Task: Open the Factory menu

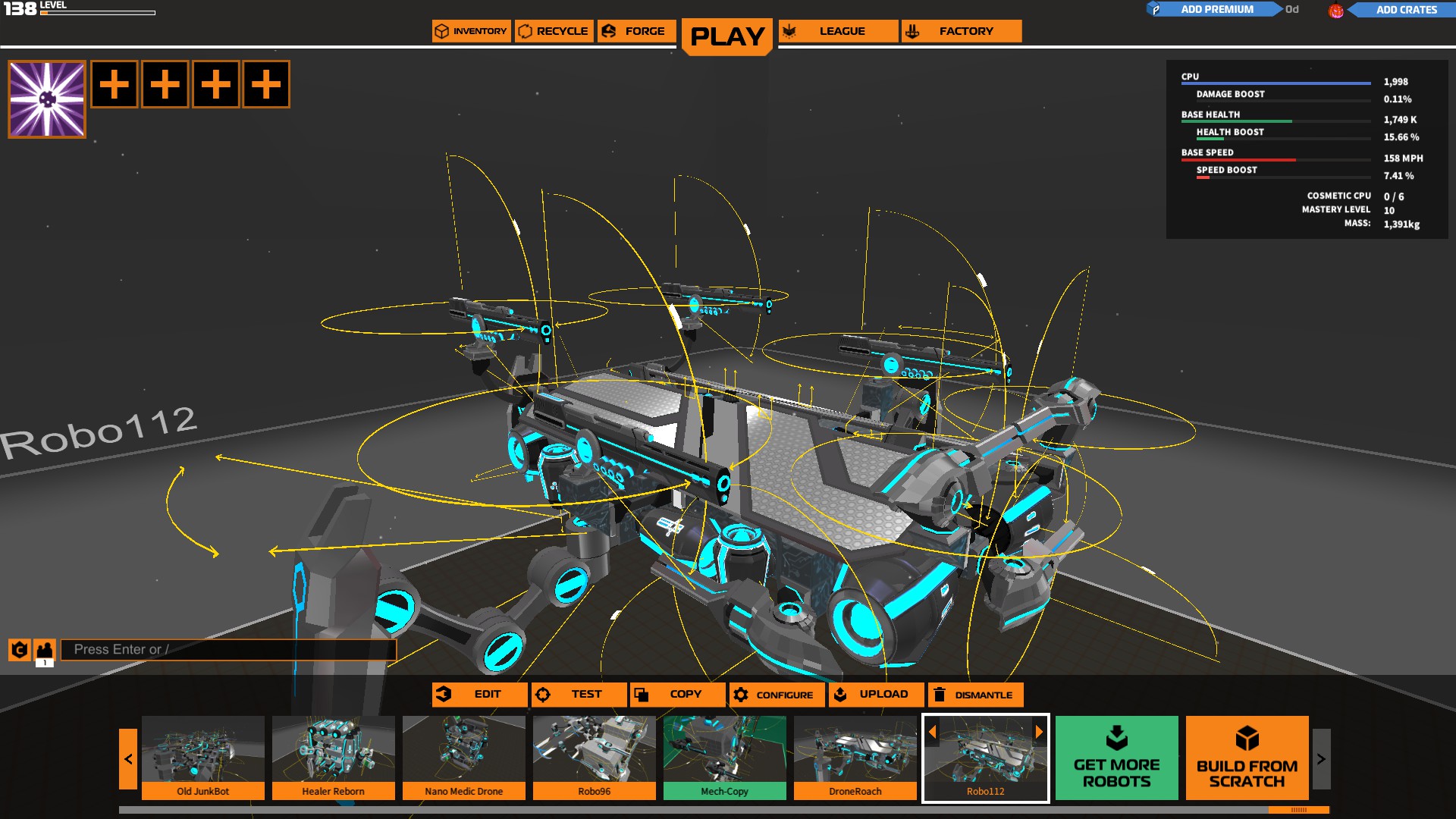Action: (x=962, y=31)
